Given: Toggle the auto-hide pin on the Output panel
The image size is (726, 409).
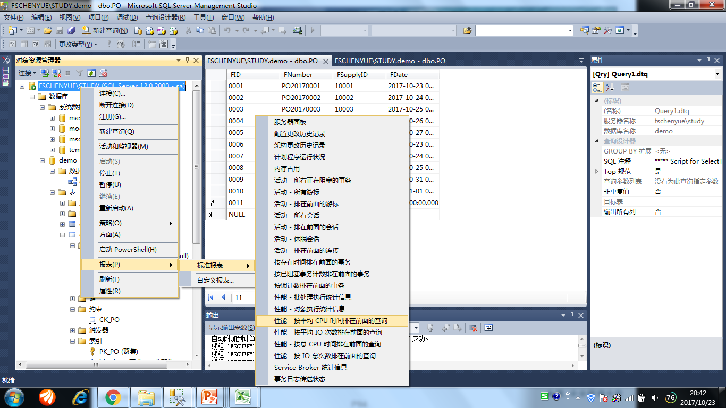Looking at the screenshot, I should click(x=572, y=315).
